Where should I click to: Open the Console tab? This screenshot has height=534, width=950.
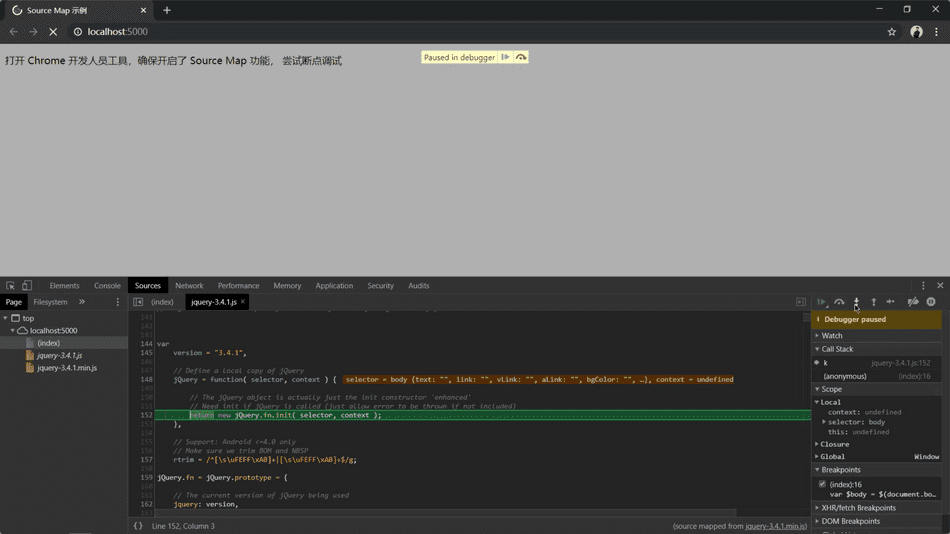[x=107, y=286]
